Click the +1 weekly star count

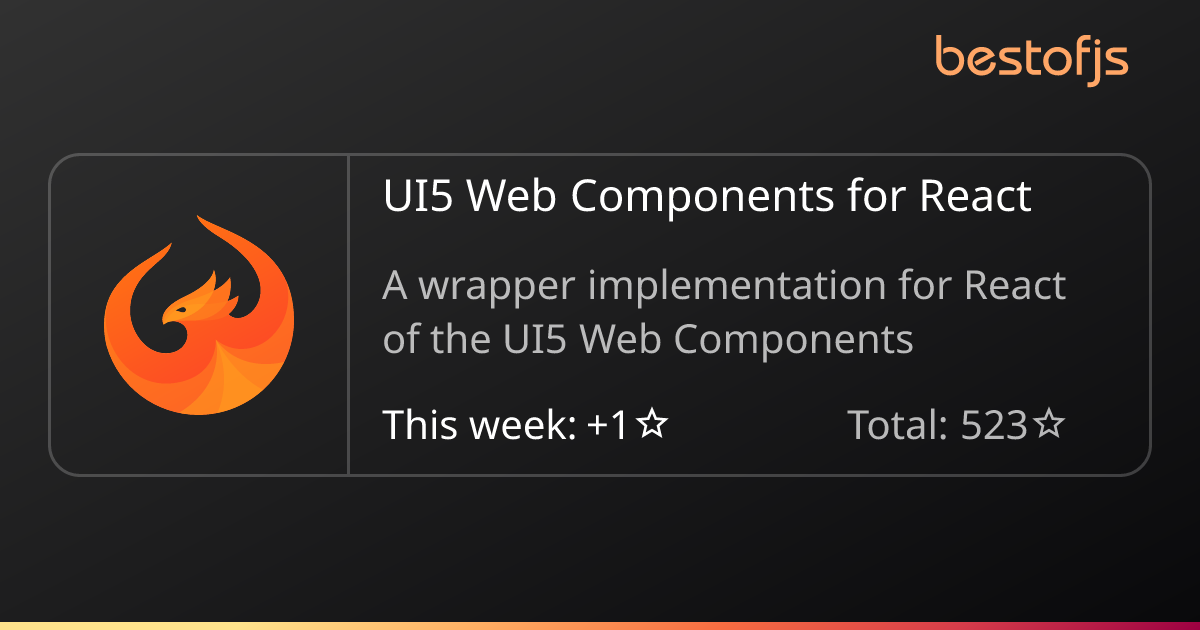click(608, 426)
